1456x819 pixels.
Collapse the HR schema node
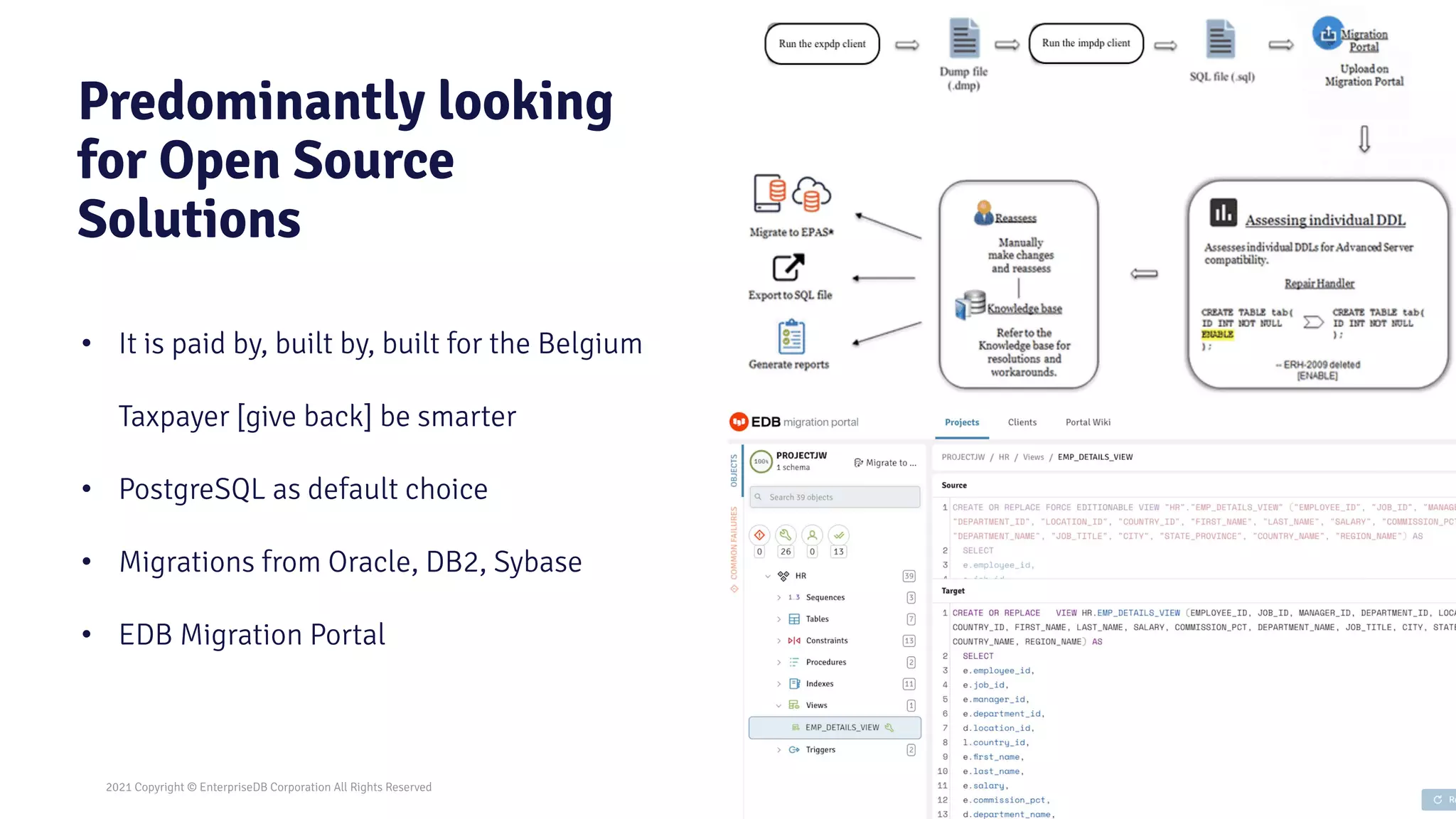coord(767,576)
